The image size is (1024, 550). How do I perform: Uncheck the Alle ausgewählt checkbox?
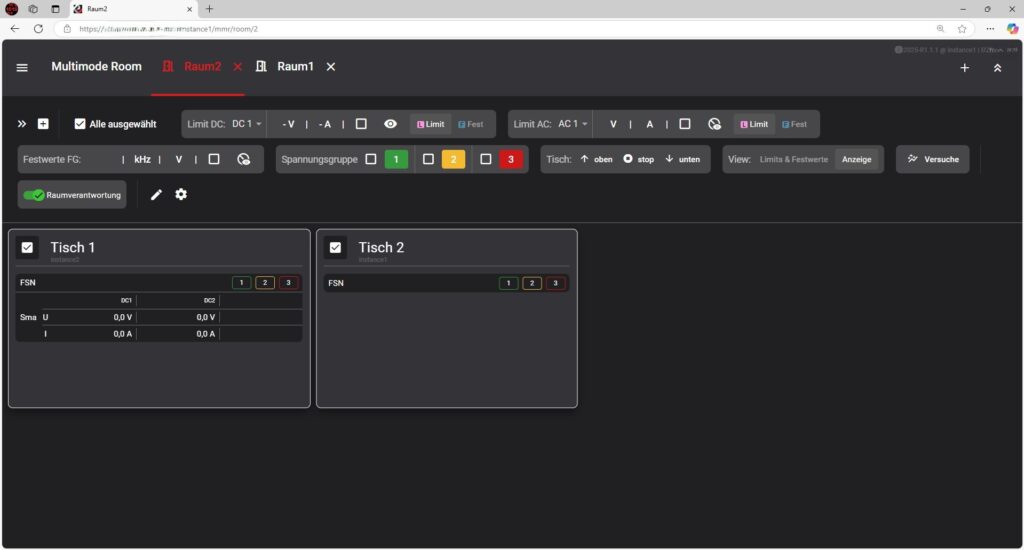[x=80, y=124]
